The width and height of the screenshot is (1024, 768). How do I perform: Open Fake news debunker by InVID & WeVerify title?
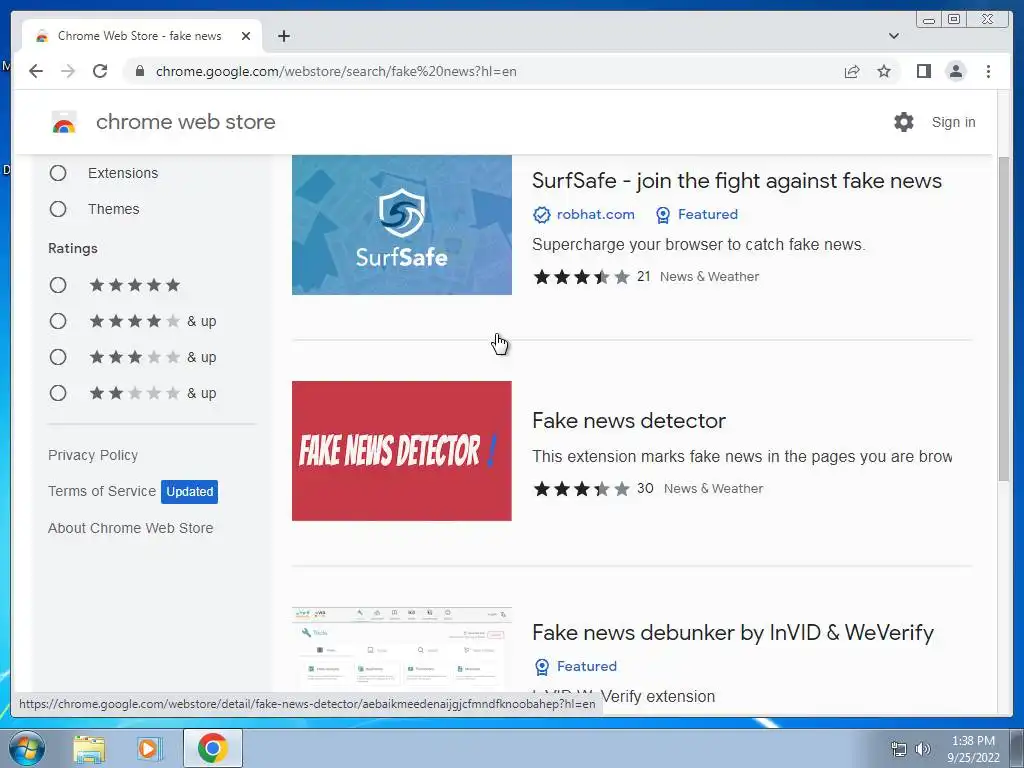pyautogui.click(x=733, y=633)
